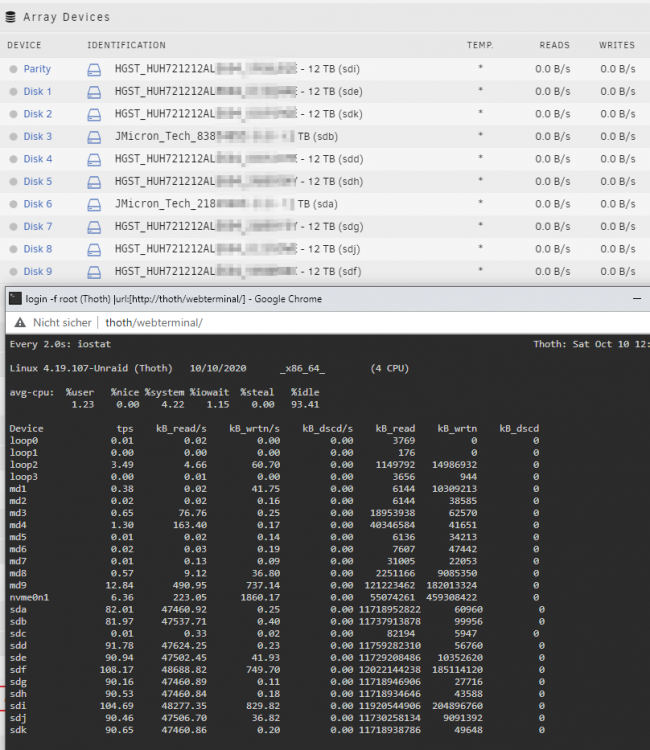
Task: Open the Parity device link
Action: (x=37, y=69)
